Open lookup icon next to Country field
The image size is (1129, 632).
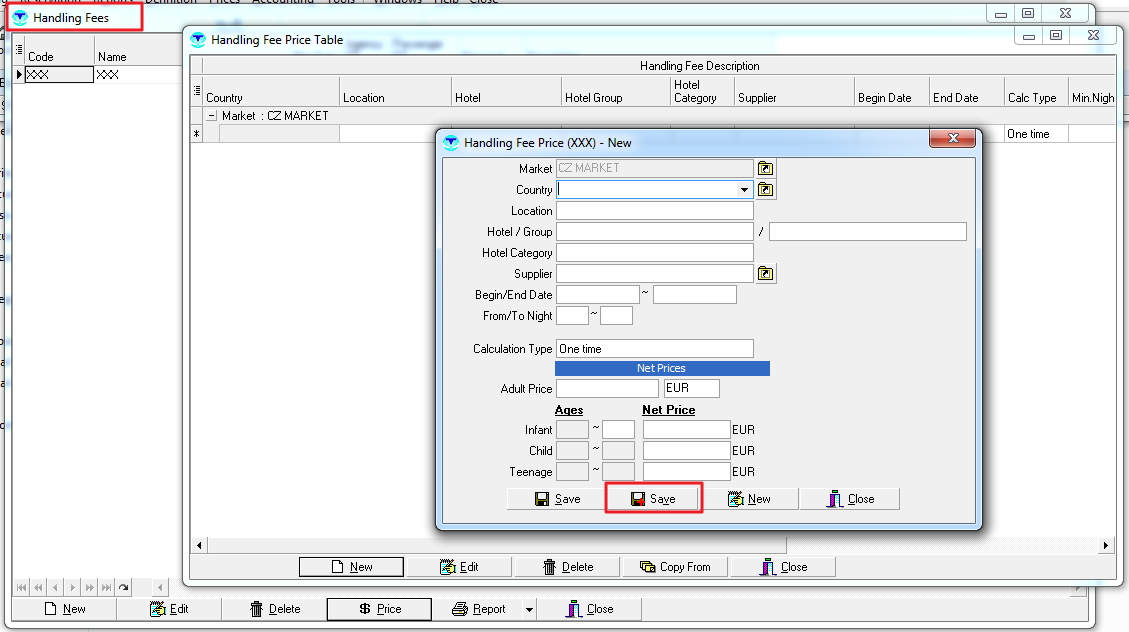(766, 190)
